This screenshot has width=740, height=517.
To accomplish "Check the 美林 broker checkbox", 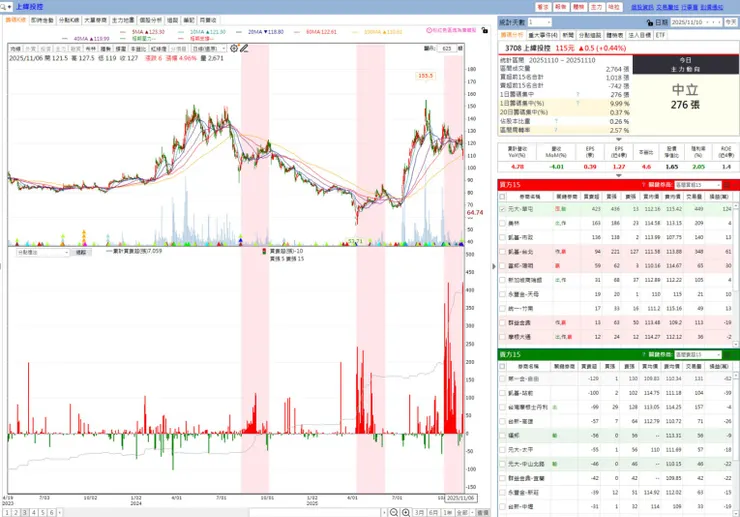I will pos(502,223).
